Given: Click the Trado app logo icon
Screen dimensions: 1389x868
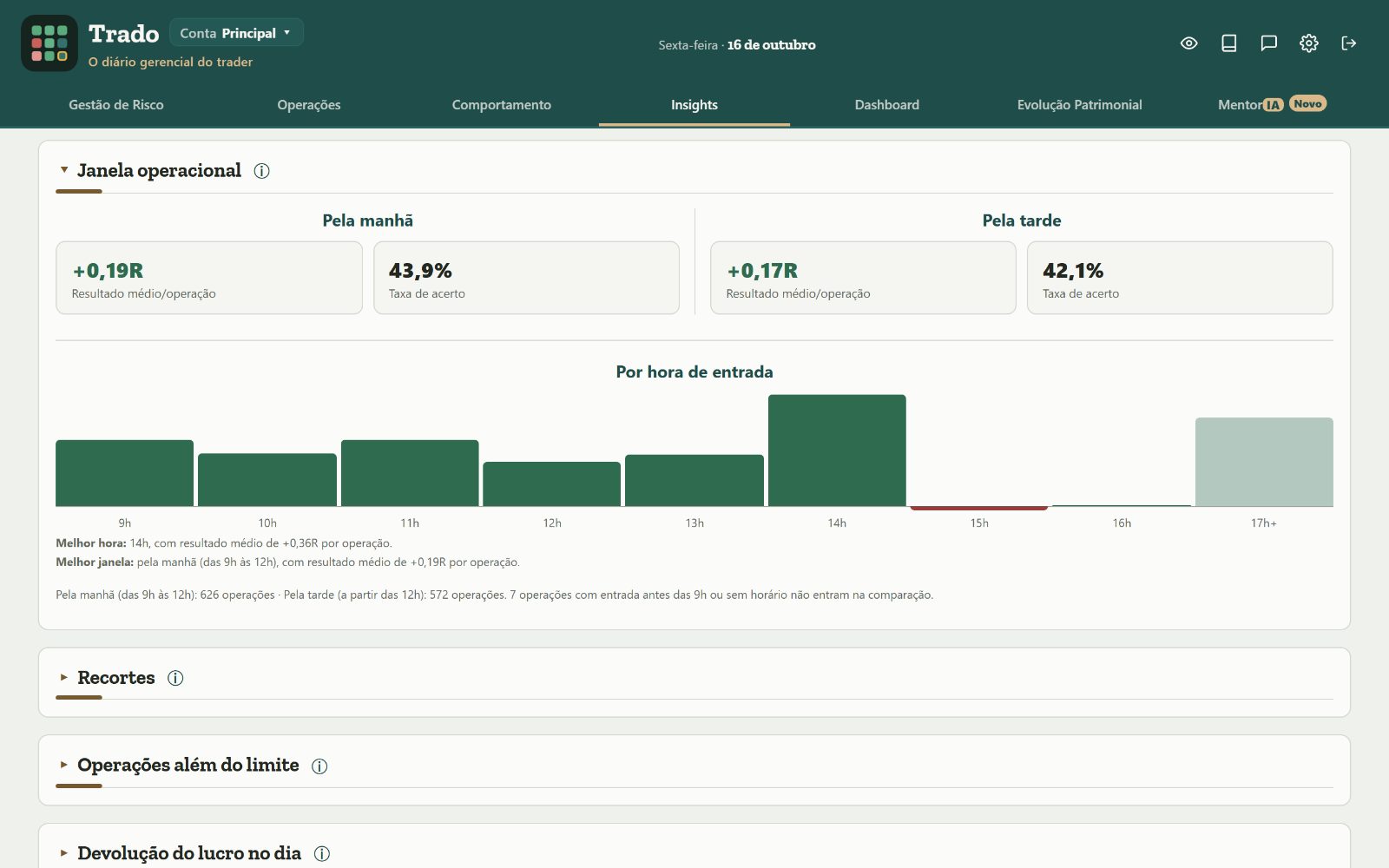Looking at the screenshot, I should tap(49, 43).
